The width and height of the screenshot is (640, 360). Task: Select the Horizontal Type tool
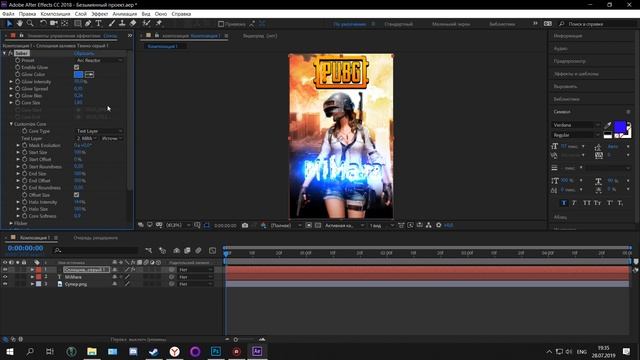point(98,24)
